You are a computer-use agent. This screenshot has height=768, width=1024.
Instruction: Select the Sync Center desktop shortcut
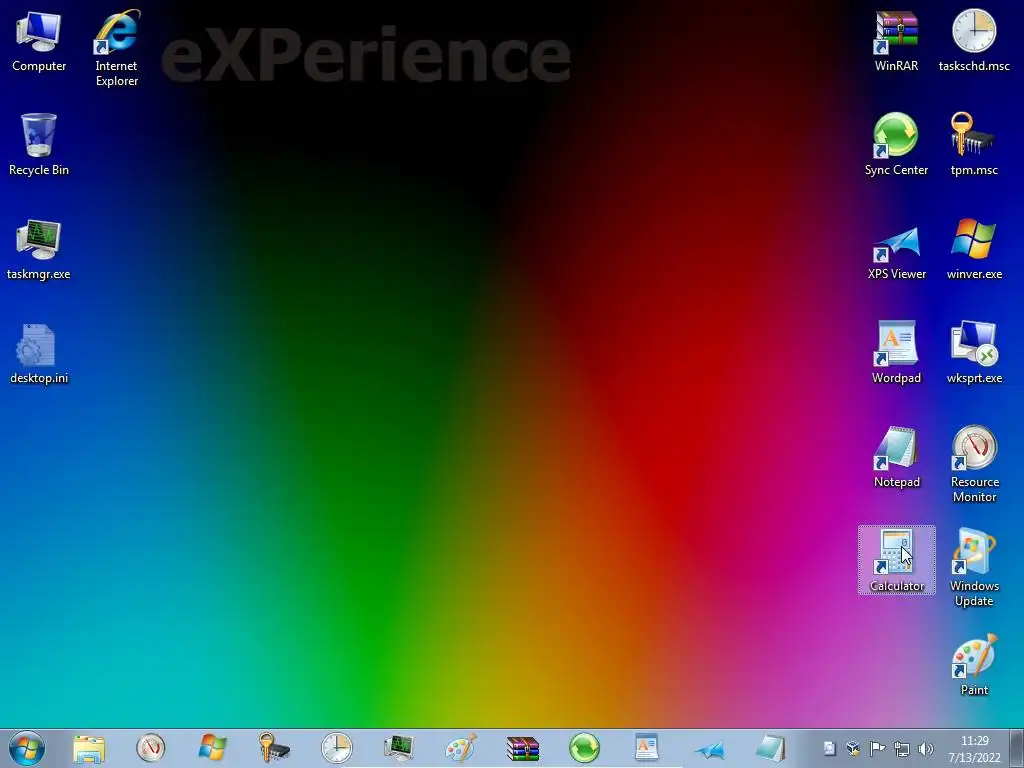pos(897,144)
